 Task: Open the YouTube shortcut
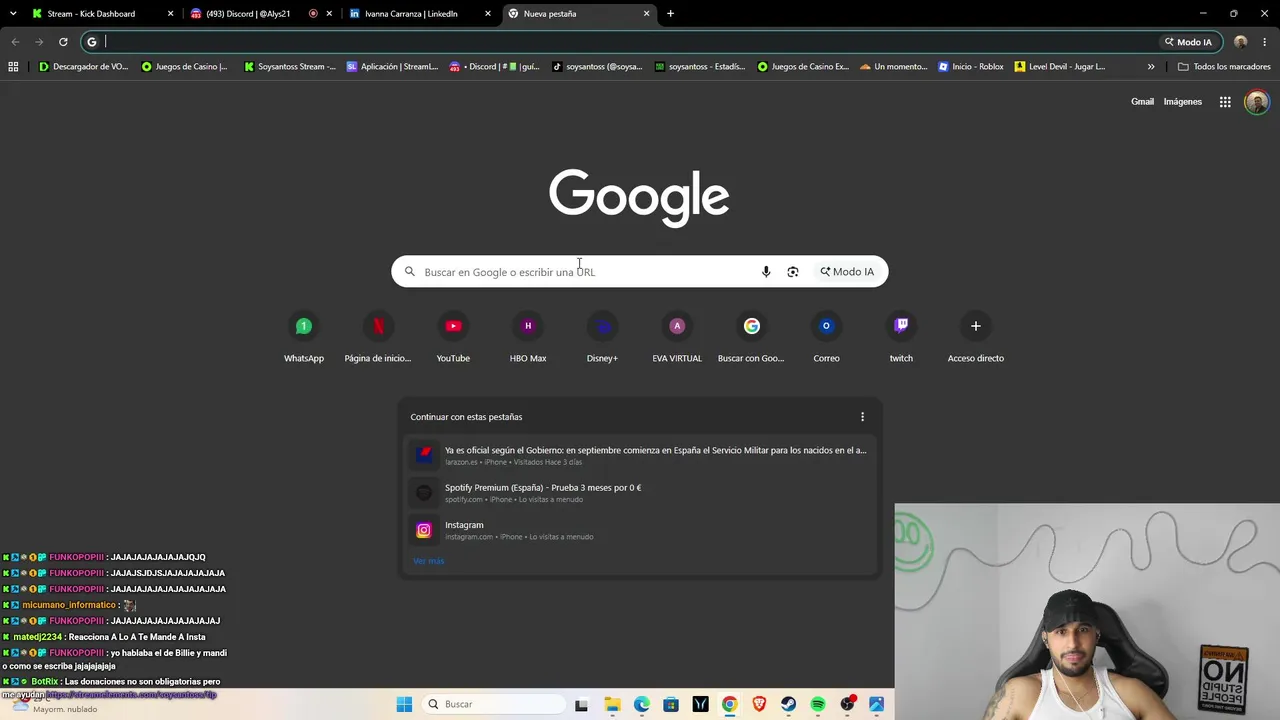point(453,338)
